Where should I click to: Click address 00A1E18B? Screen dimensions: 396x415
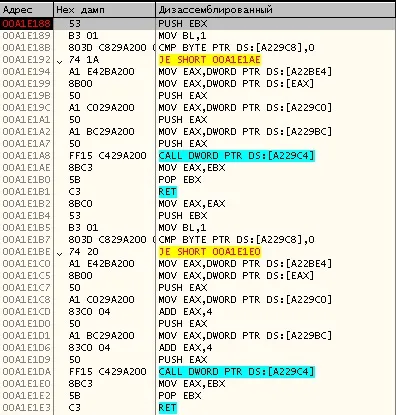pos(26,48)
